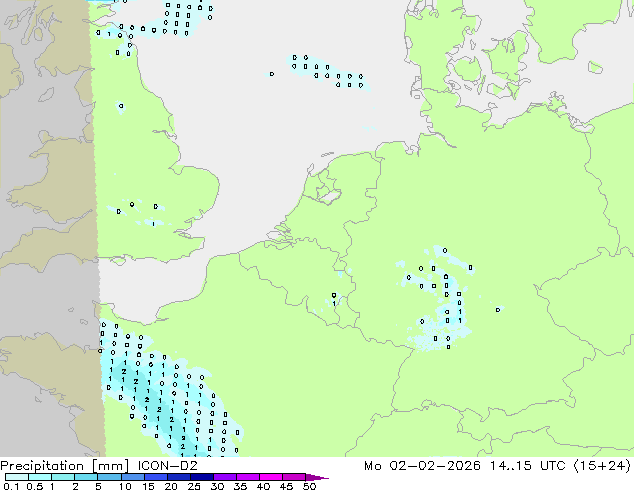Click the over-50 mm legend arrow tip

coord(317,477)
